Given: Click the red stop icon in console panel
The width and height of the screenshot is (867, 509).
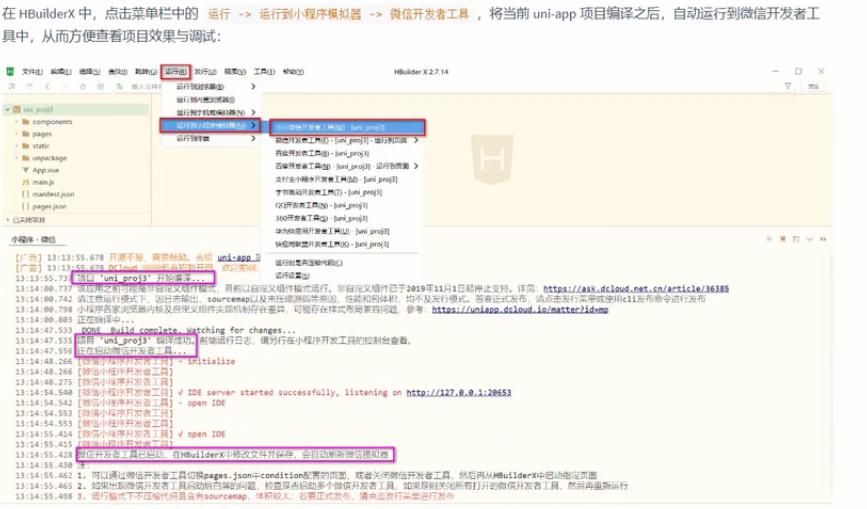Looking at the screenshot, I should pos(783,239).
